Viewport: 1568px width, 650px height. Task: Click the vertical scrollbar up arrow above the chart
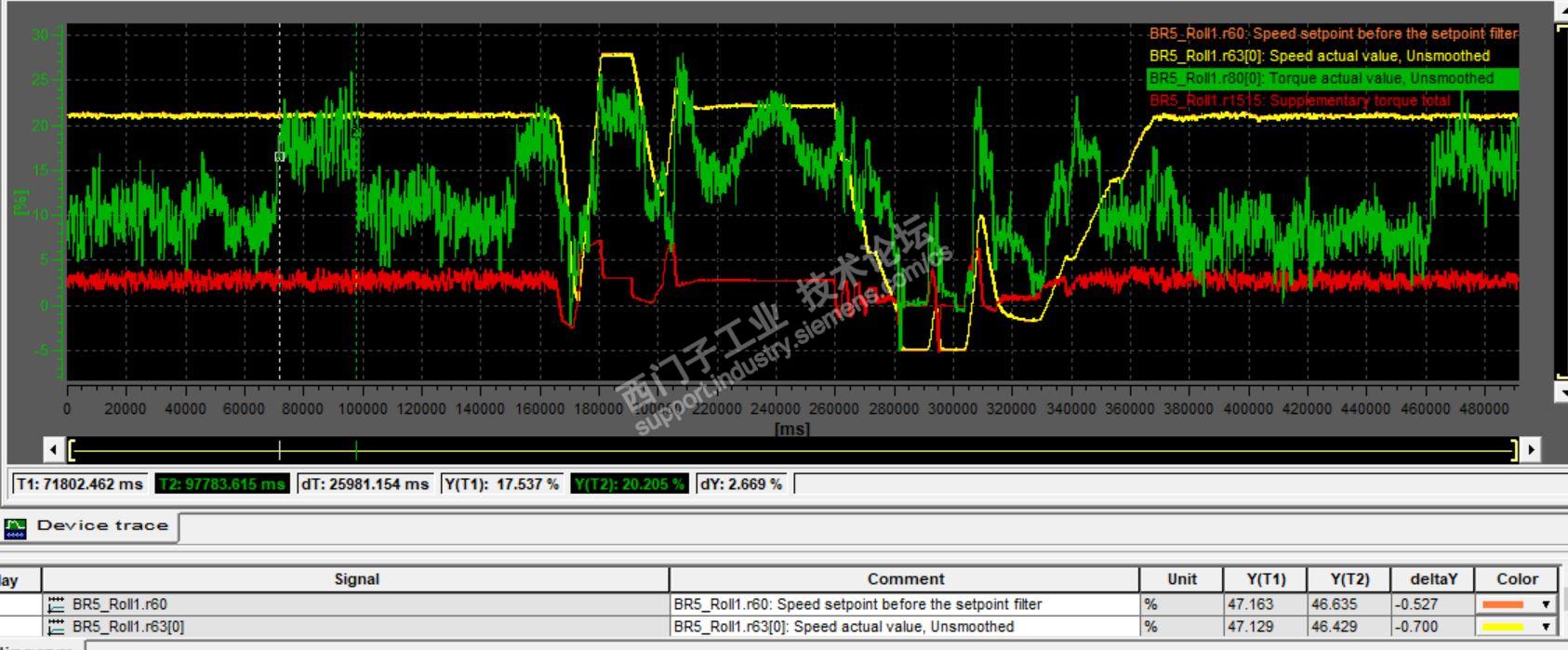(x=1561, y=10)
